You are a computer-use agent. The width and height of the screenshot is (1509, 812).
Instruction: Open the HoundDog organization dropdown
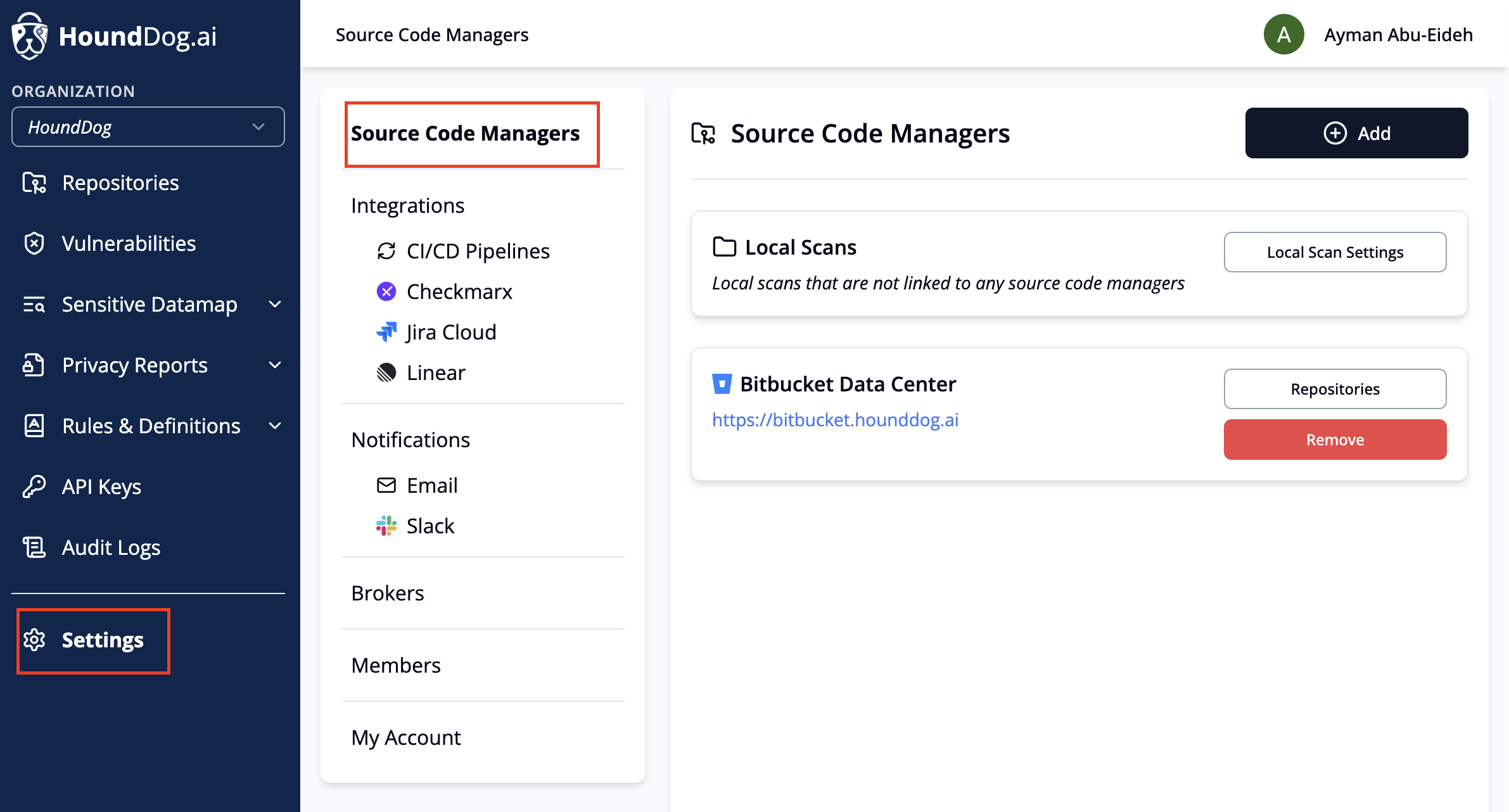click(148, 127)
